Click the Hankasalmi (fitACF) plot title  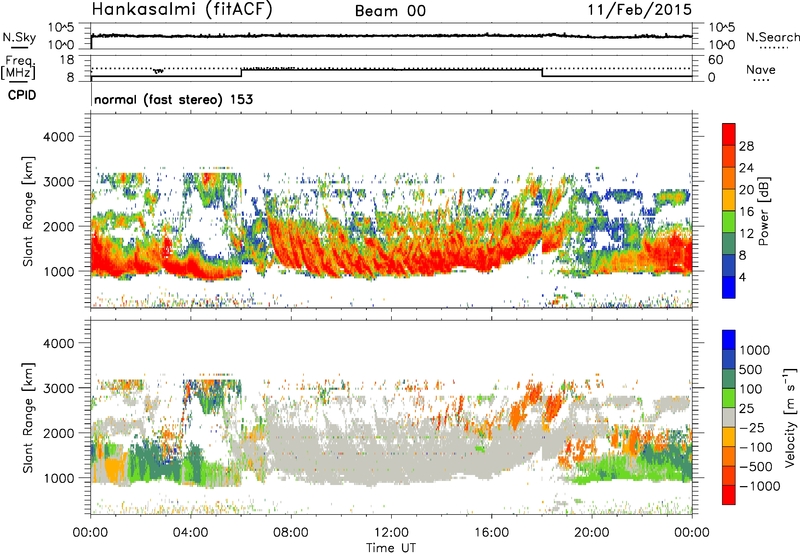click(182, 9)
